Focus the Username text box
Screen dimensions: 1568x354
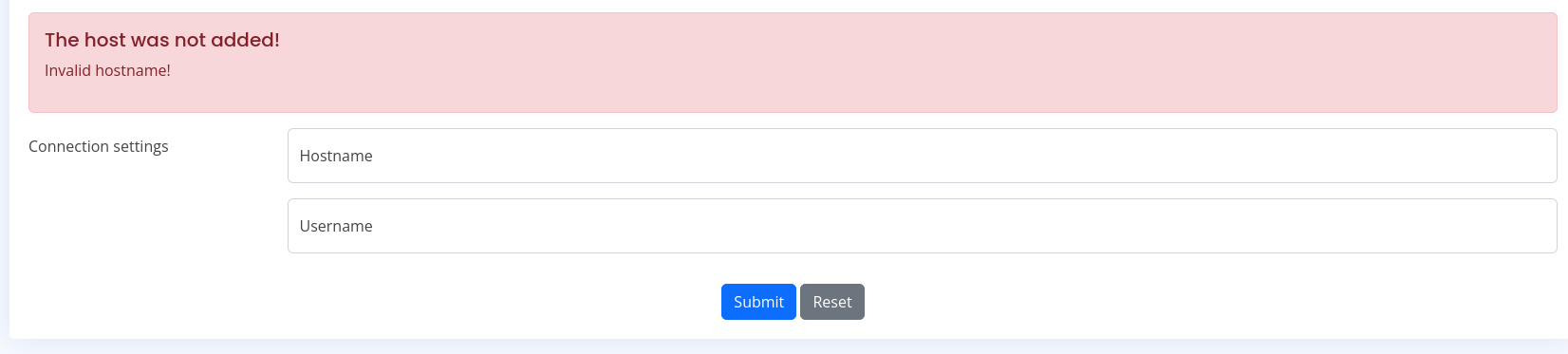click(922, 226)
